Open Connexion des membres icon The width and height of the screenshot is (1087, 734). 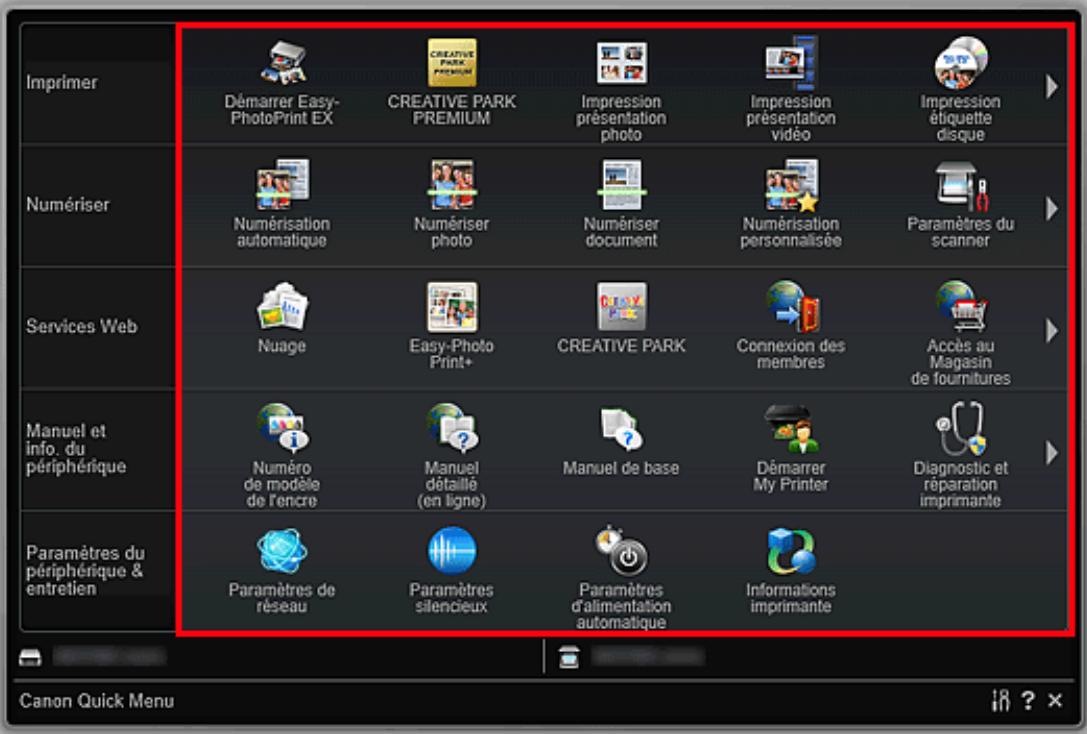coord(791,306)
